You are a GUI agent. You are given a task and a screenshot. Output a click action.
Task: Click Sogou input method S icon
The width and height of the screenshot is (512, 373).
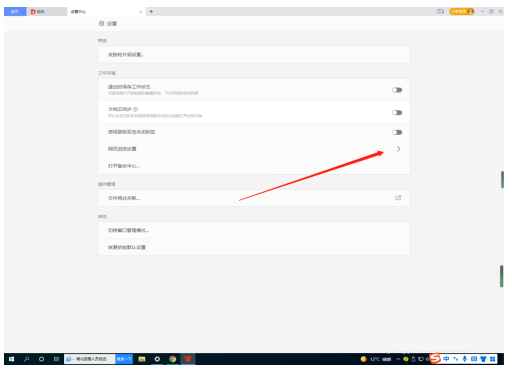(435, 358)
